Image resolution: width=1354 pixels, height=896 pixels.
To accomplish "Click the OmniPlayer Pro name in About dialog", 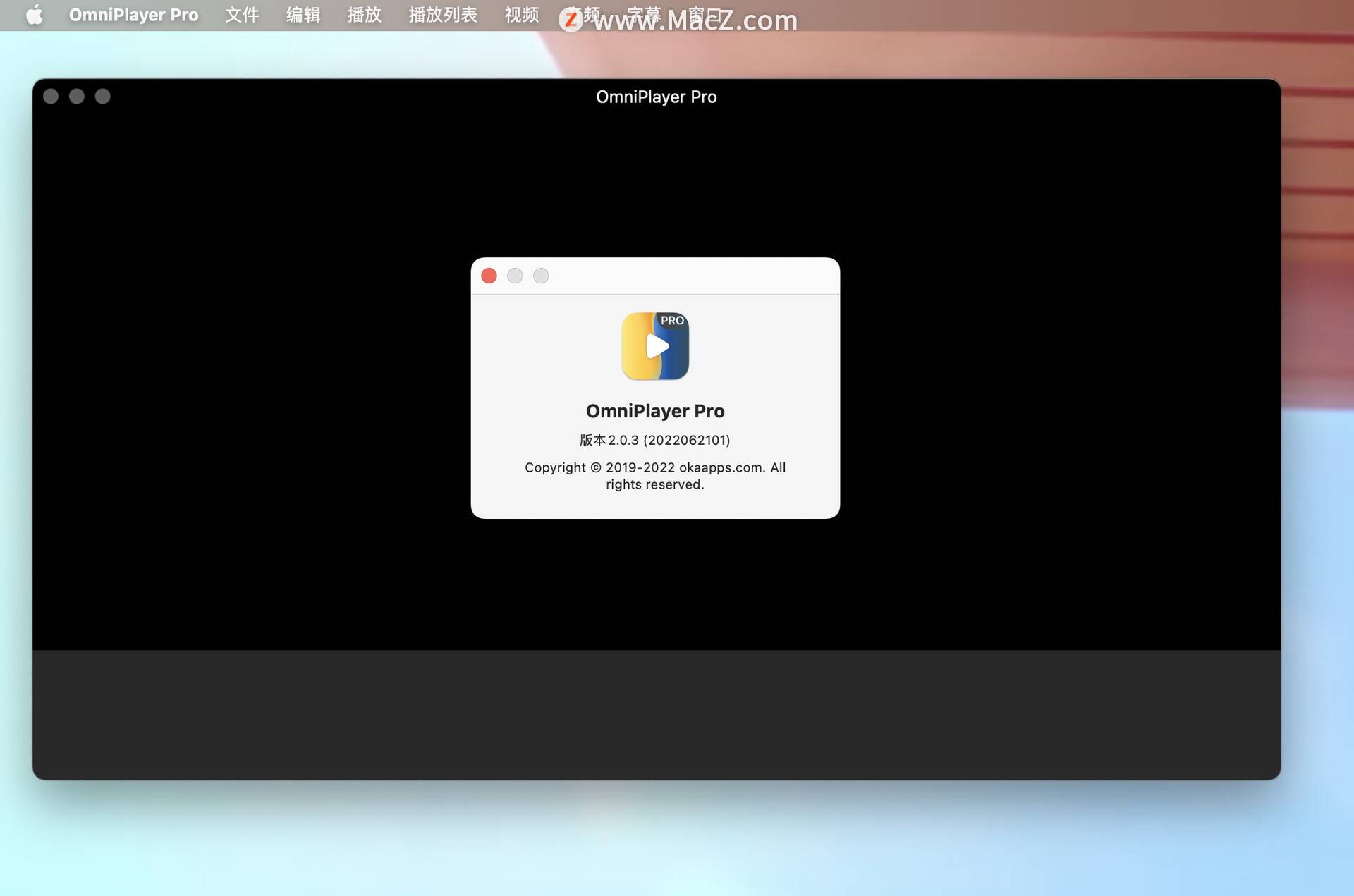I will pyautogui.click(x=655, y=411).
